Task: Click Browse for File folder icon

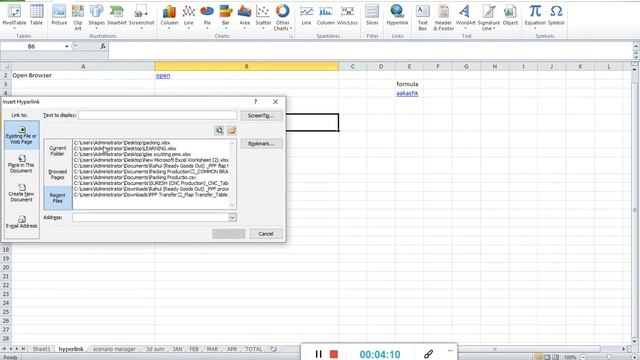Action: 232,130
